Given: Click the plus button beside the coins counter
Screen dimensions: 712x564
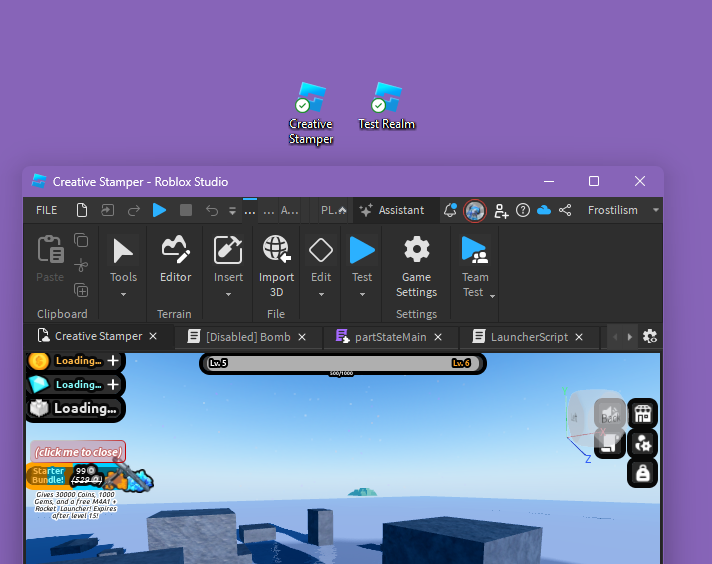Looking at the screenshot, I should pyautogui.click(x=113, y=361).
